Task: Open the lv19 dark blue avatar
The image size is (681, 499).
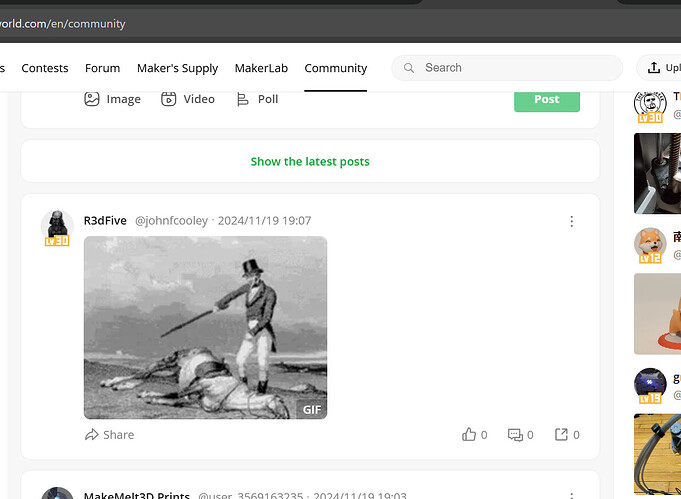Action: click(x=650, y=385)
